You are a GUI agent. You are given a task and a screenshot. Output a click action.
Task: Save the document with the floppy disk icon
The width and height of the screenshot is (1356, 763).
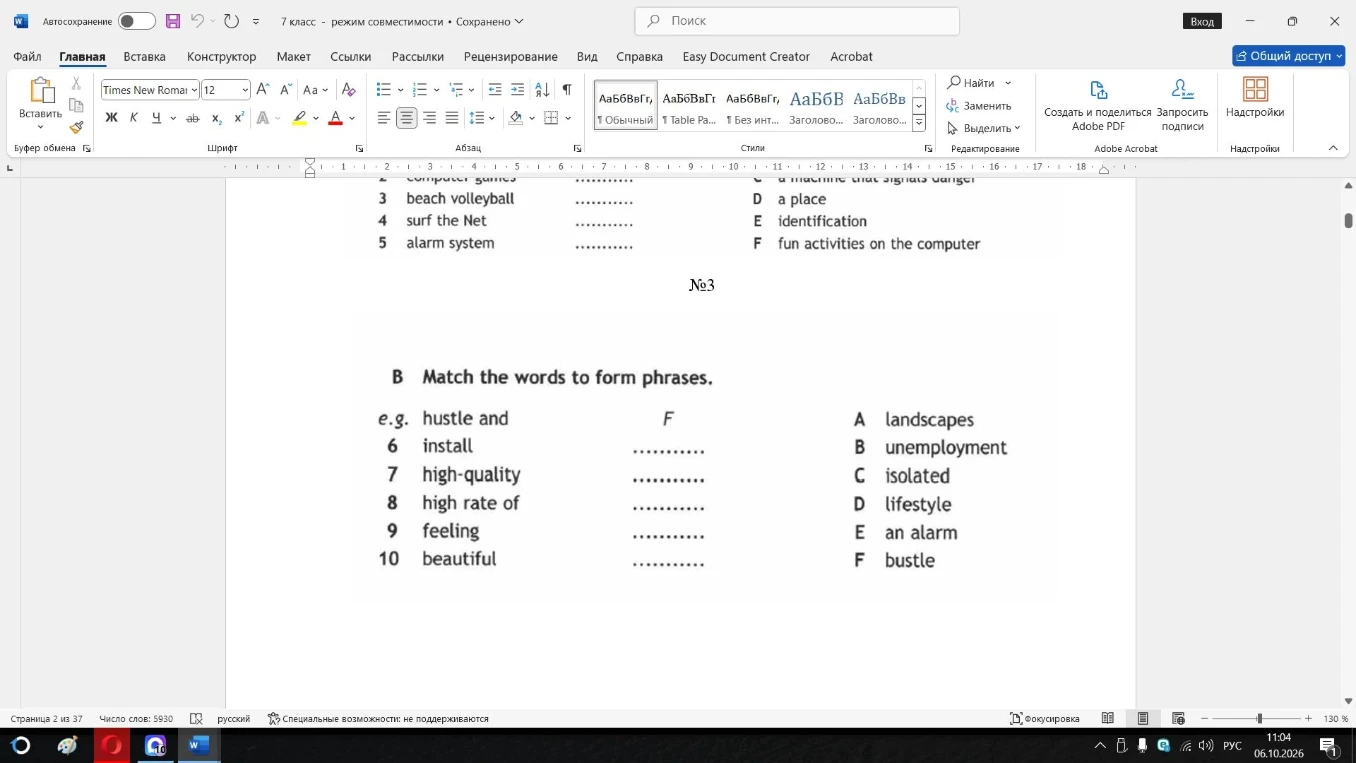[173, 21]
